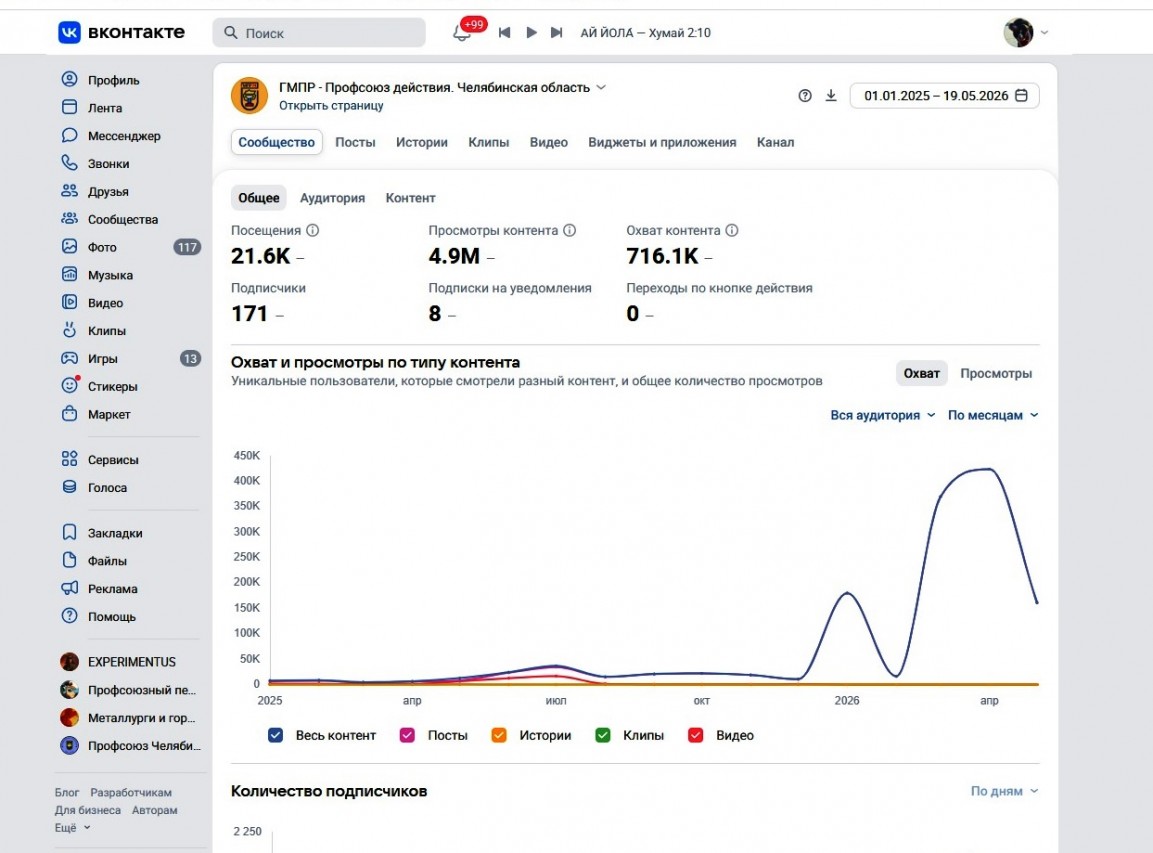Open the notifications bell icon
1153x853 pixels.
click(462, 33)
